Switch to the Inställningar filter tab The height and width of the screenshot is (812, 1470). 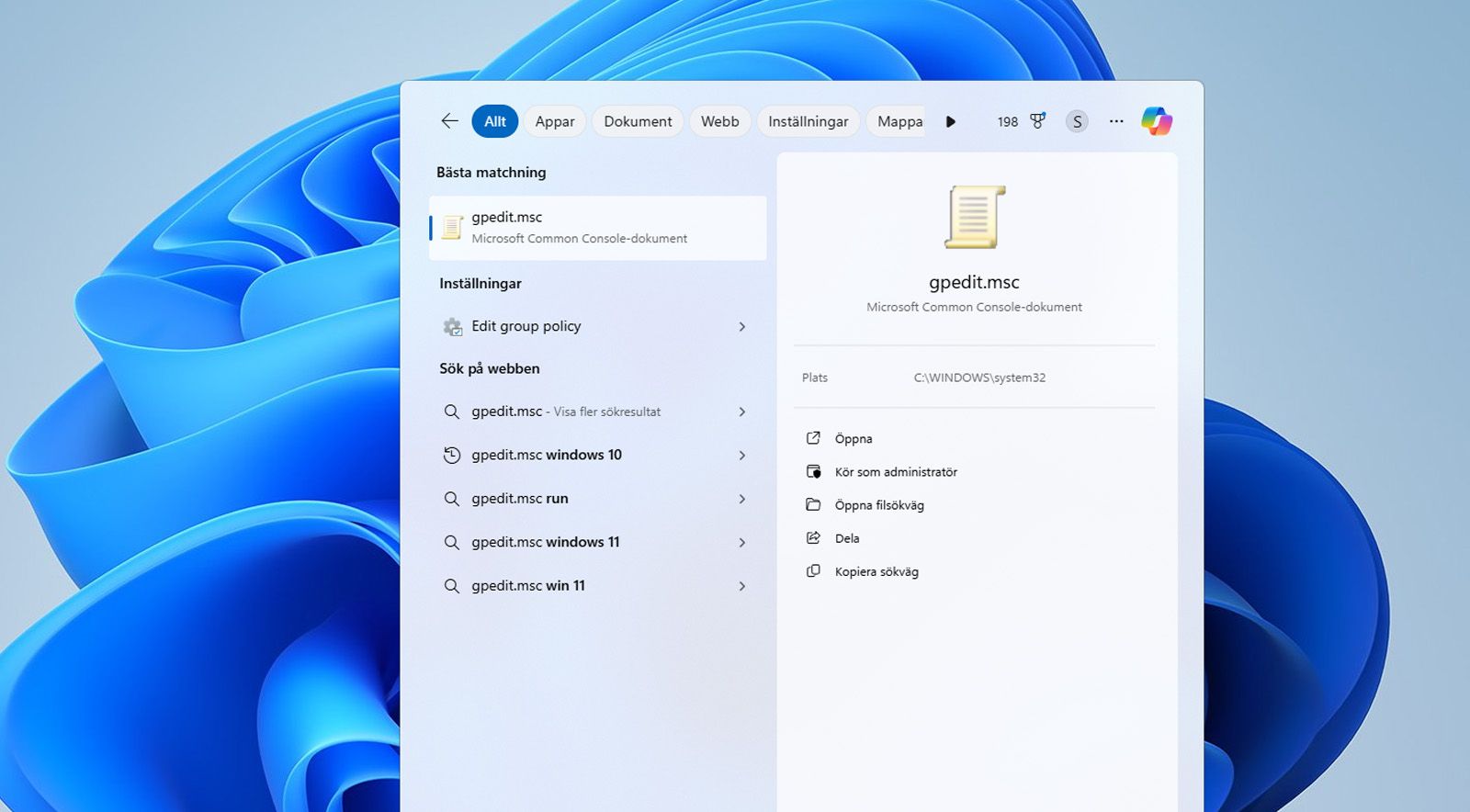(808, 121)
